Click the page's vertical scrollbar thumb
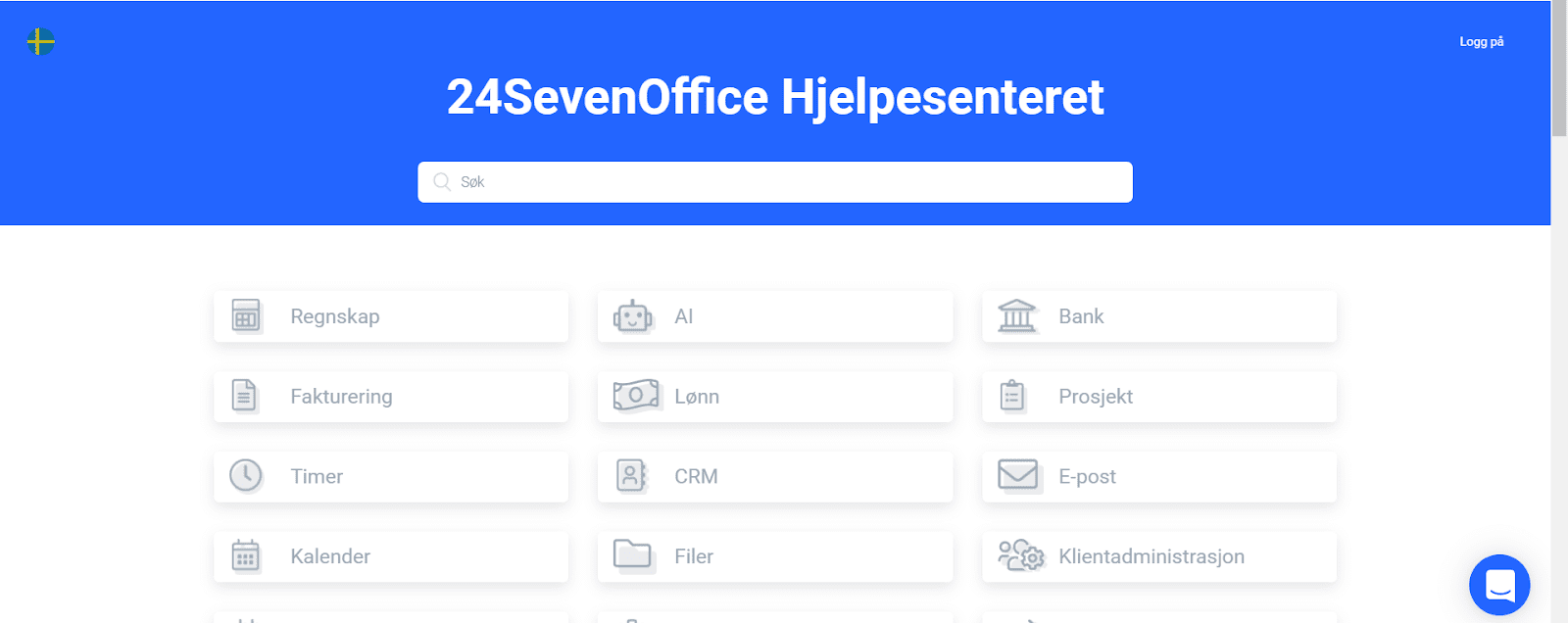The width and height of the screenshot is (1568, 623). point(1559,69)
